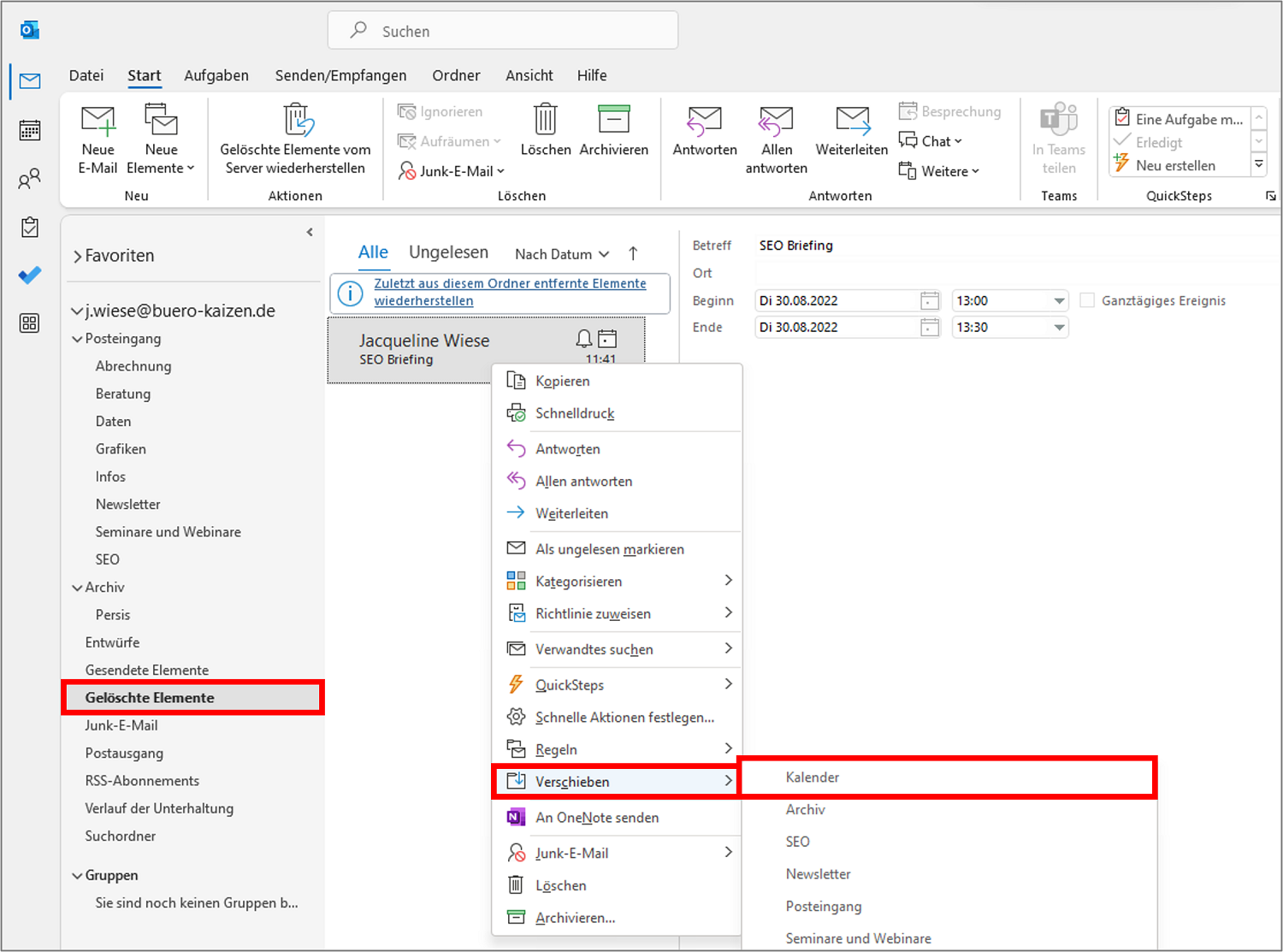Create a Neue E-Mail
The width and height of the screenshot is (1283, 952).
tap(98, 140)
